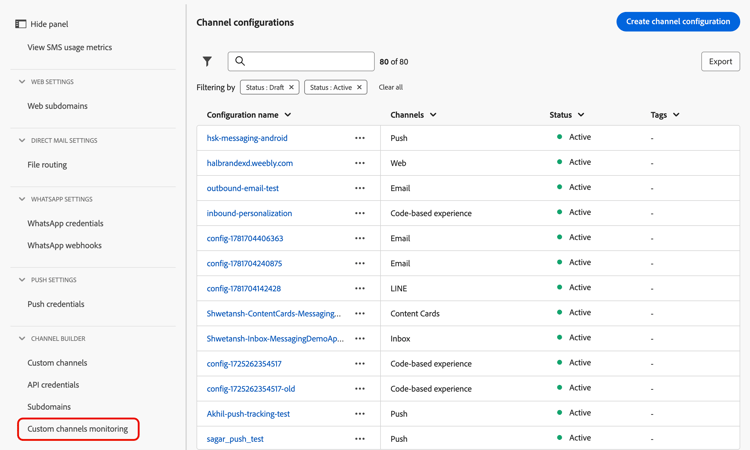Open Akhil-push-tracking-test configuration
750x450 pixels.
click(x=248, y=414)
